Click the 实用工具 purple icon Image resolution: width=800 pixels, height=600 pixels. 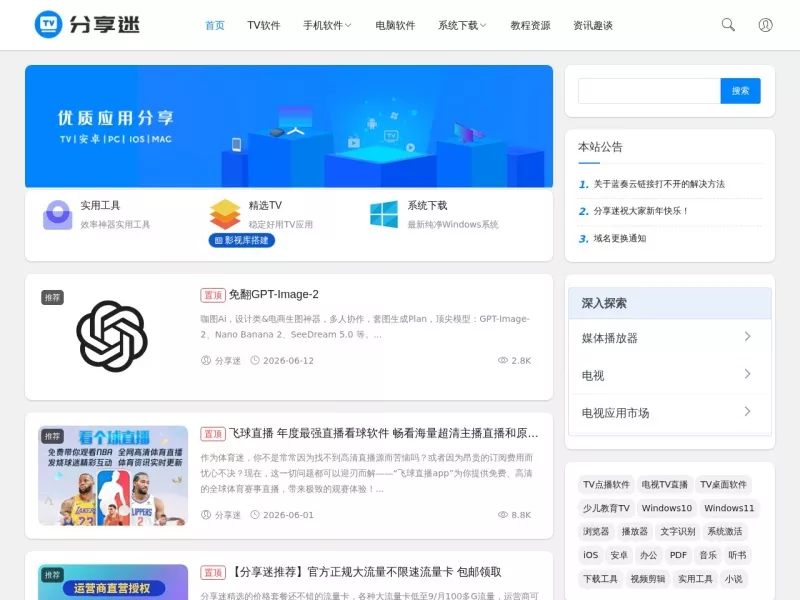[x=57, y=215]
